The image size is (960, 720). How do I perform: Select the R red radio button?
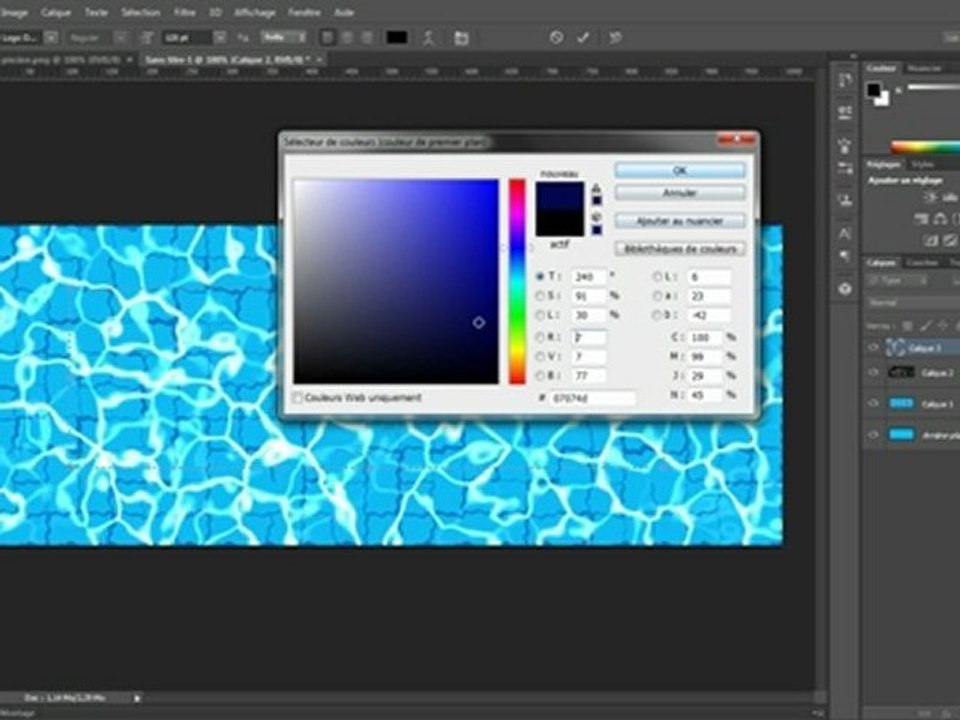(x=540, y=337)
